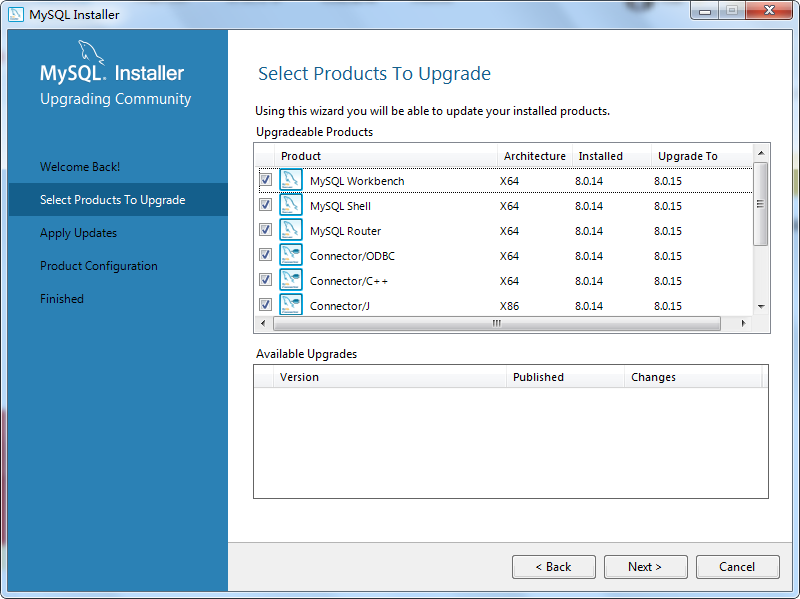Screen dimensions: 800x599
Task: Click the MySQL Installer title bar icon
Action: pyautogui.click(x=14, y=14)
